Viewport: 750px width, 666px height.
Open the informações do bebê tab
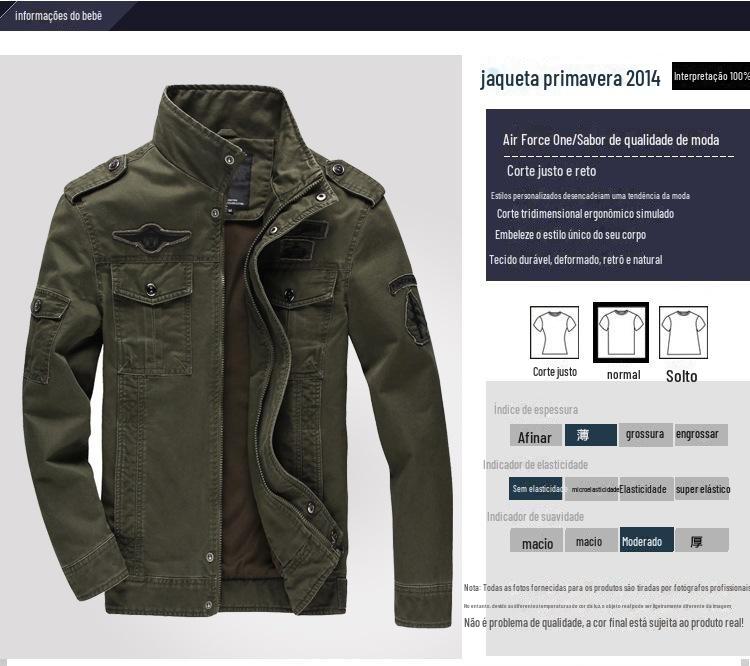(58, 16)
